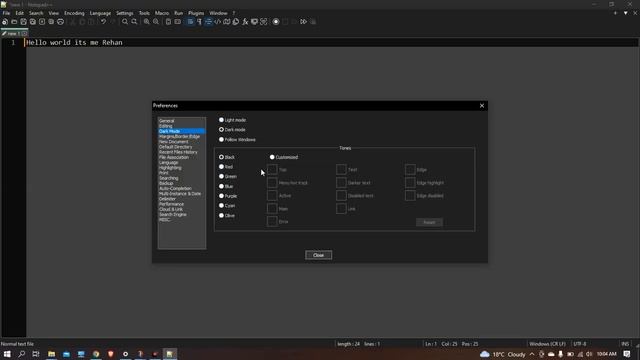The image size is (640, 360).
Task: Click the Print toolbar icon
Action: tap(60, 22)
